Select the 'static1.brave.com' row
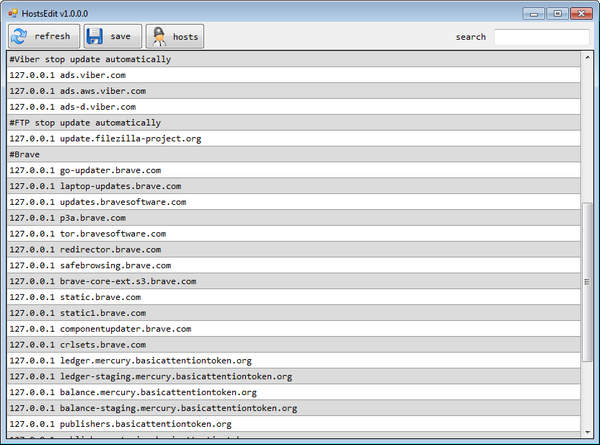The width and height of the screenshot is (600, 445). [x=293, y=313]
